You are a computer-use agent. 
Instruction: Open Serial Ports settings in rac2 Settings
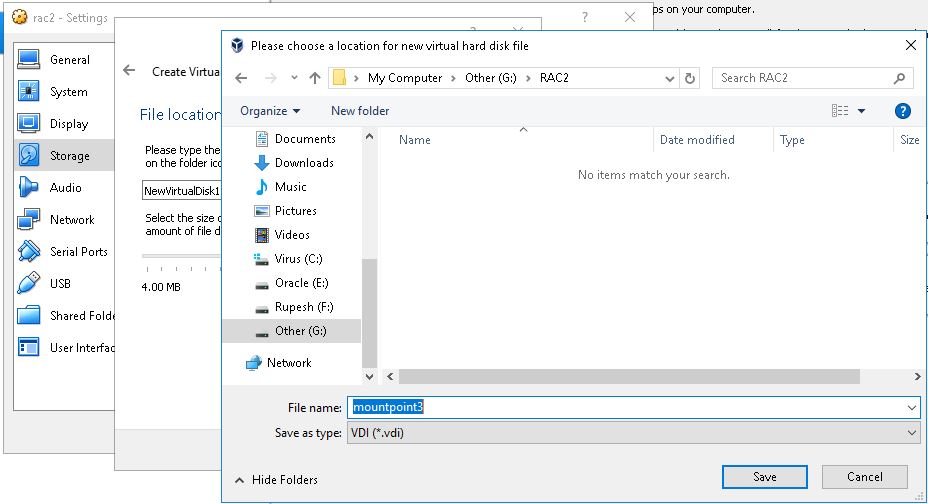click(x=64, y=251)
